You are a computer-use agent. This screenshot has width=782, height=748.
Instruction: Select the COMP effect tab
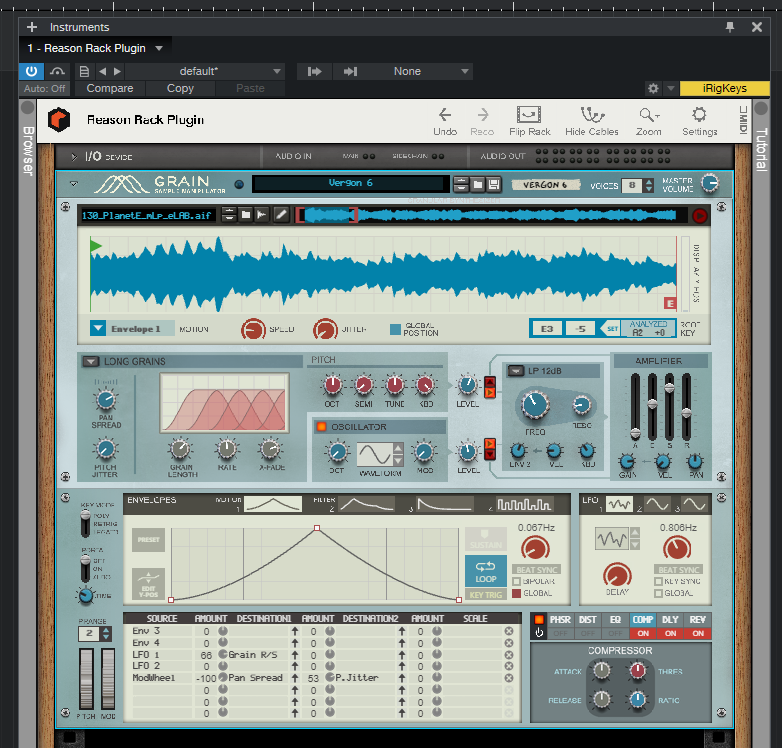643,619
